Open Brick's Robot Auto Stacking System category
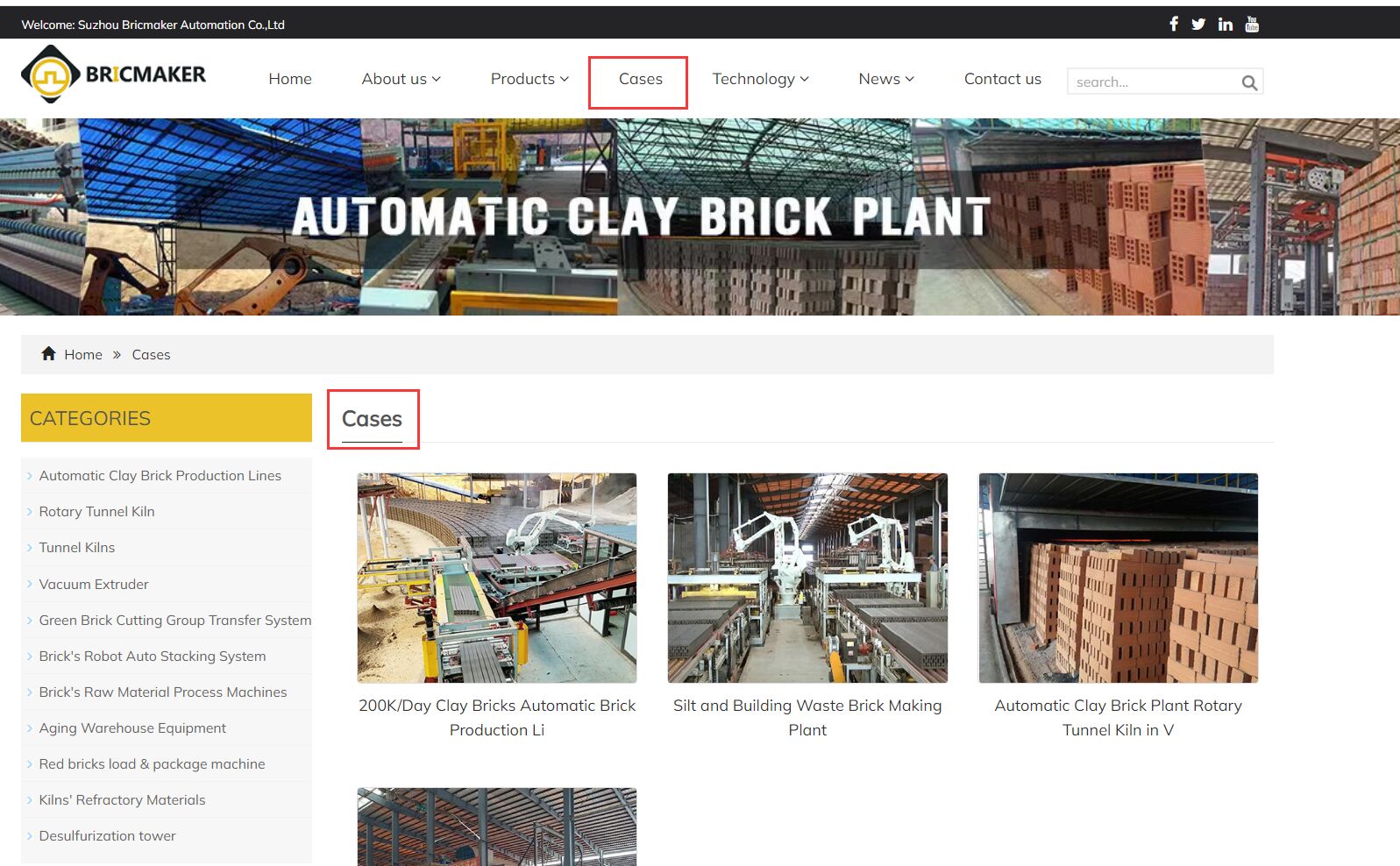1400x866 pixels. (152, 657)
